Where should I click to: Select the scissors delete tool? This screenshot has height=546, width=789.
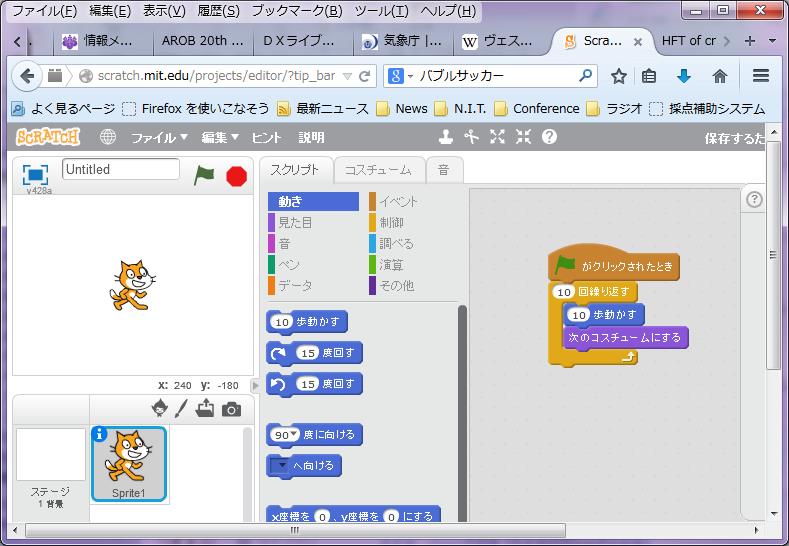471,137
